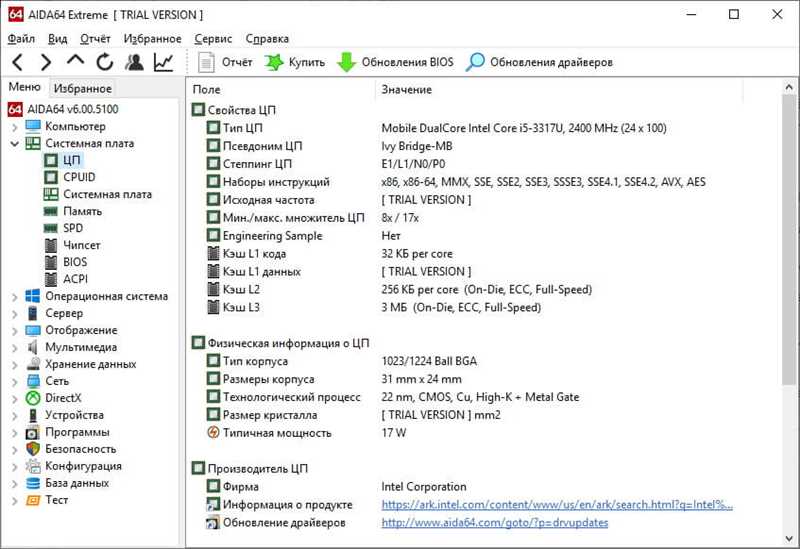
Task: Expand the Хранение данных tree node
Action: tap(15, 364)
